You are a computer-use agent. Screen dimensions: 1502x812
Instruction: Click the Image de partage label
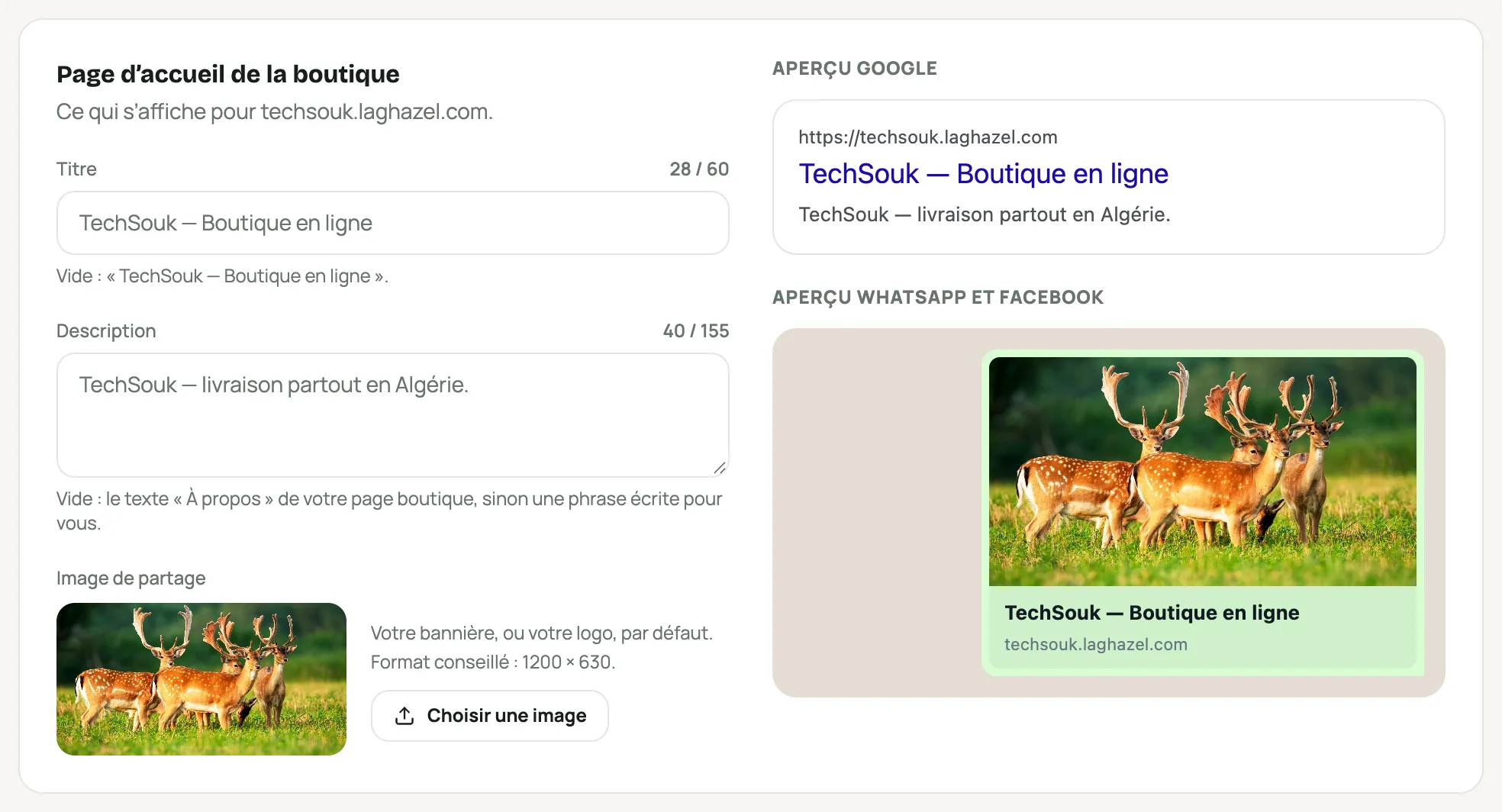click(131, 578)
